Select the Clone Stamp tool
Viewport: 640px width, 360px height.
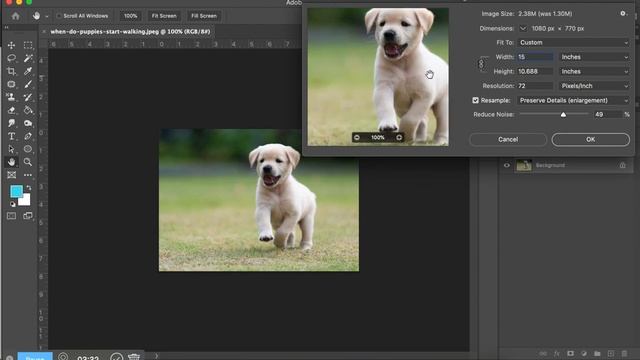click(11, 97)
